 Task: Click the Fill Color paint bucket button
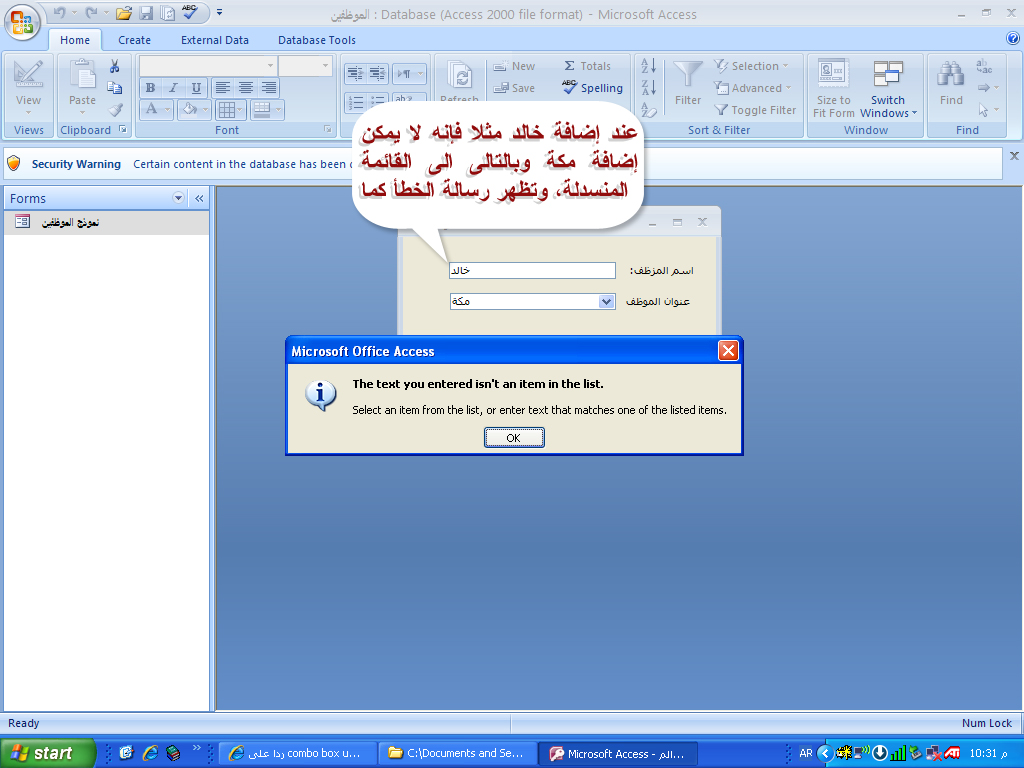[189, 109]
